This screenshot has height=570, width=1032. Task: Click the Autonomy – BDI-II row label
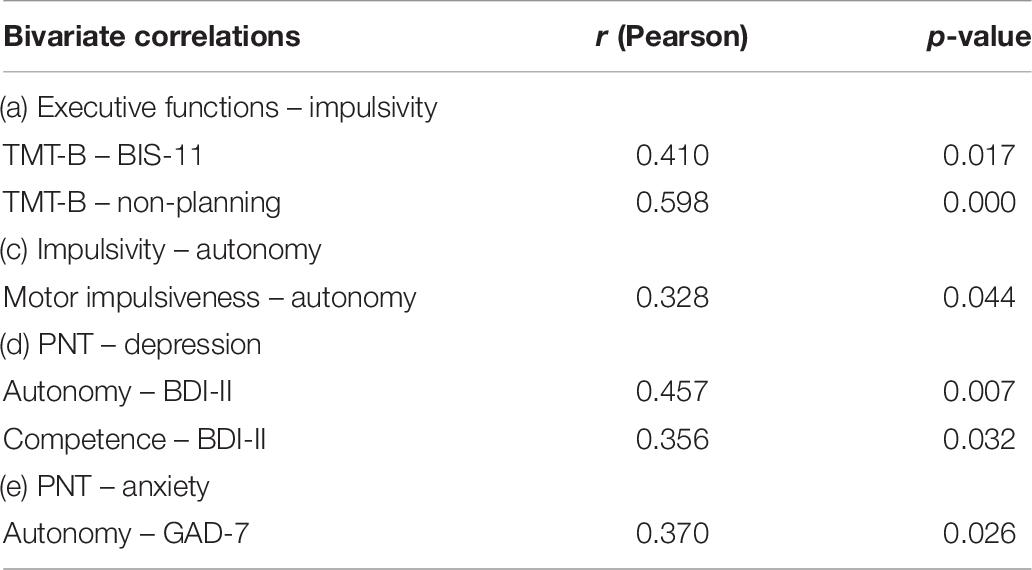(x=118, y=392)
